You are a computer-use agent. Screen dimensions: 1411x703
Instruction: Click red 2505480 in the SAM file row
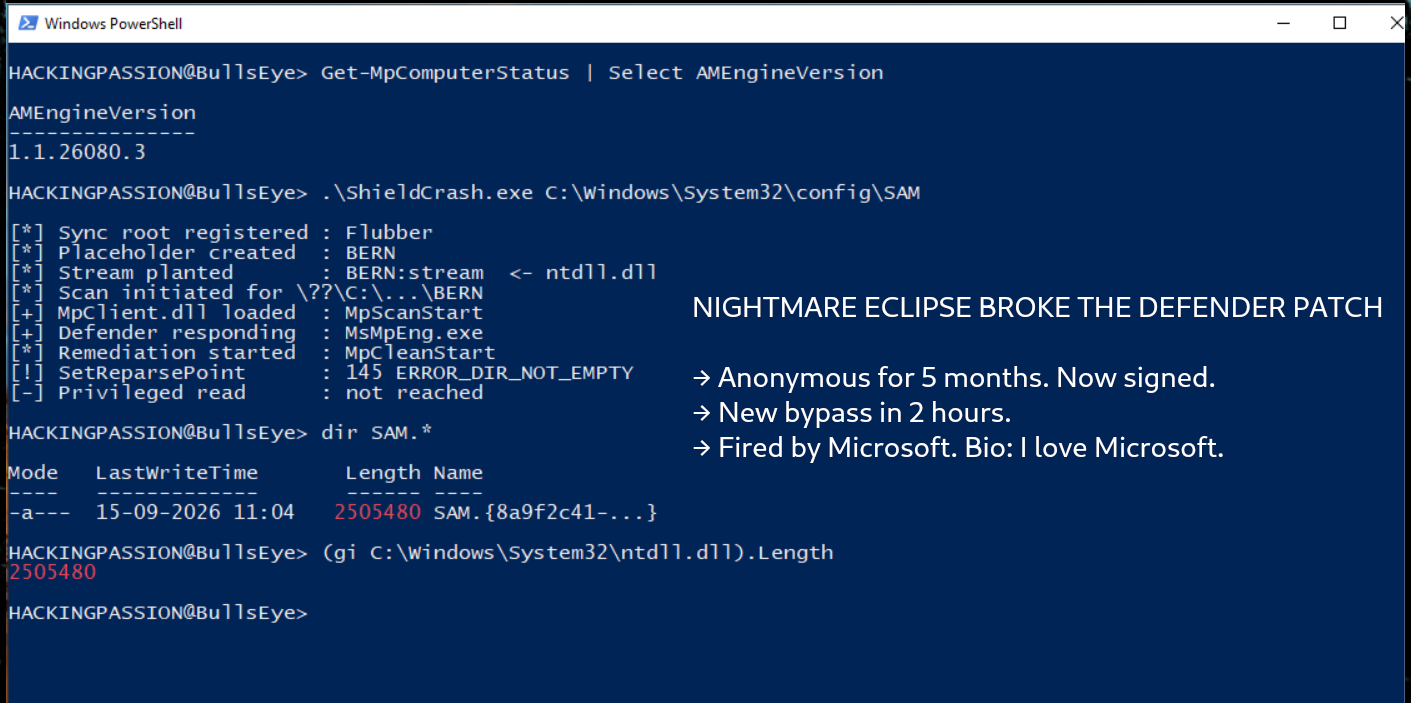tap(377, 513)
